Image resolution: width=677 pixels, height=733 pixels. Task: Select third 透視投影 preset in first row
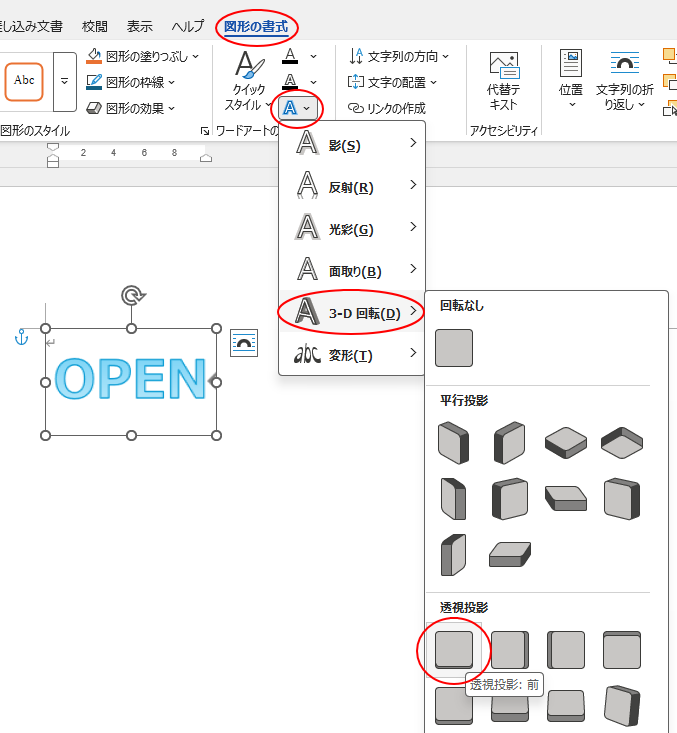coord(566,650)
